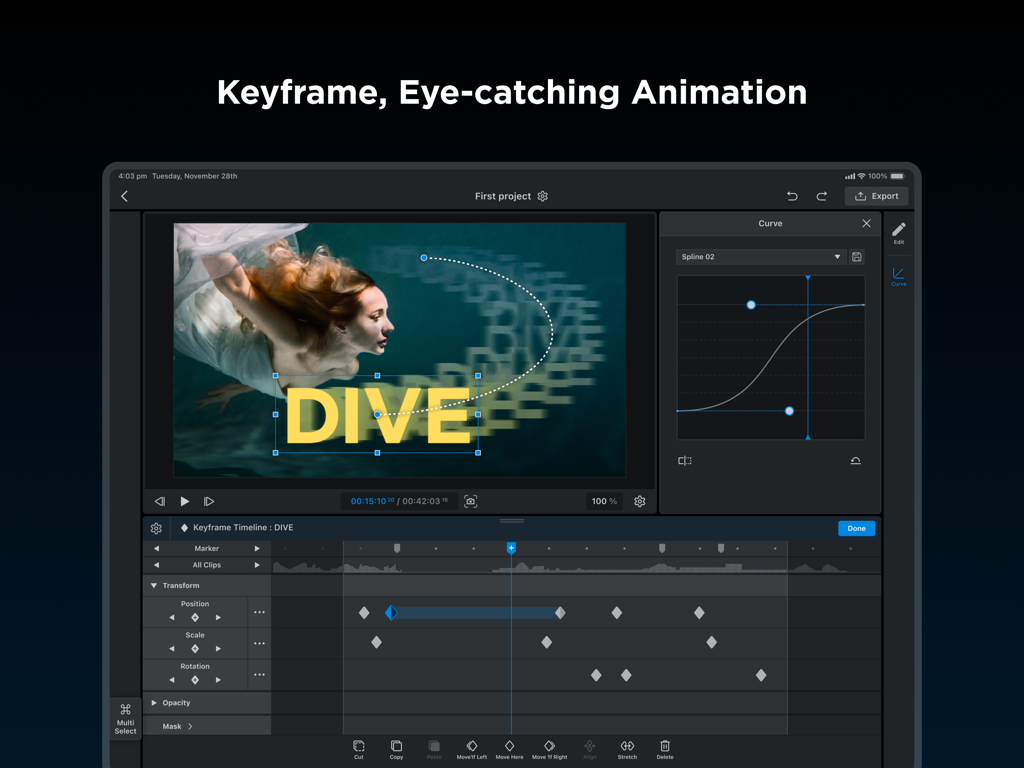1024x768 pixels.
Task: Expand the Mask section
Action: [175, 726]
